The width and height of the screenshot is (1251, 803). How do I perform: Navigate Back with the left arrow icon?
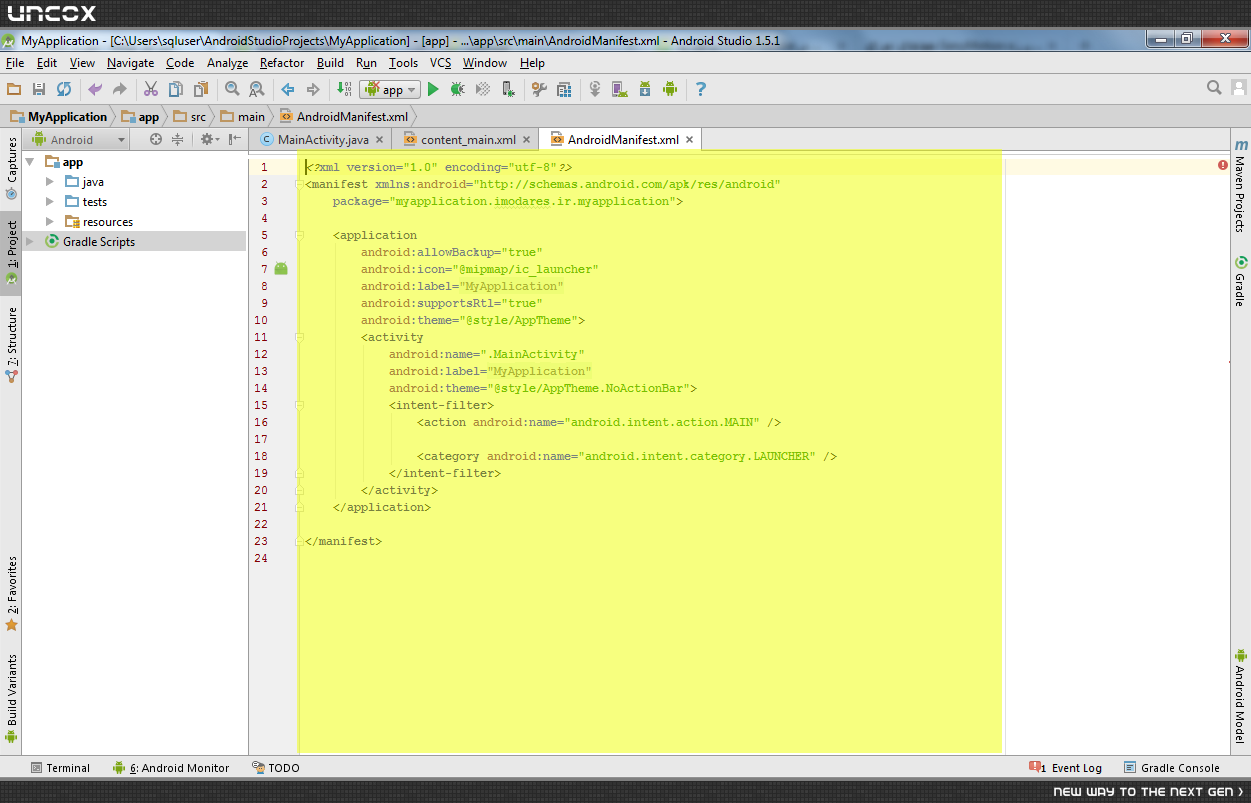(x=288, y=89)
